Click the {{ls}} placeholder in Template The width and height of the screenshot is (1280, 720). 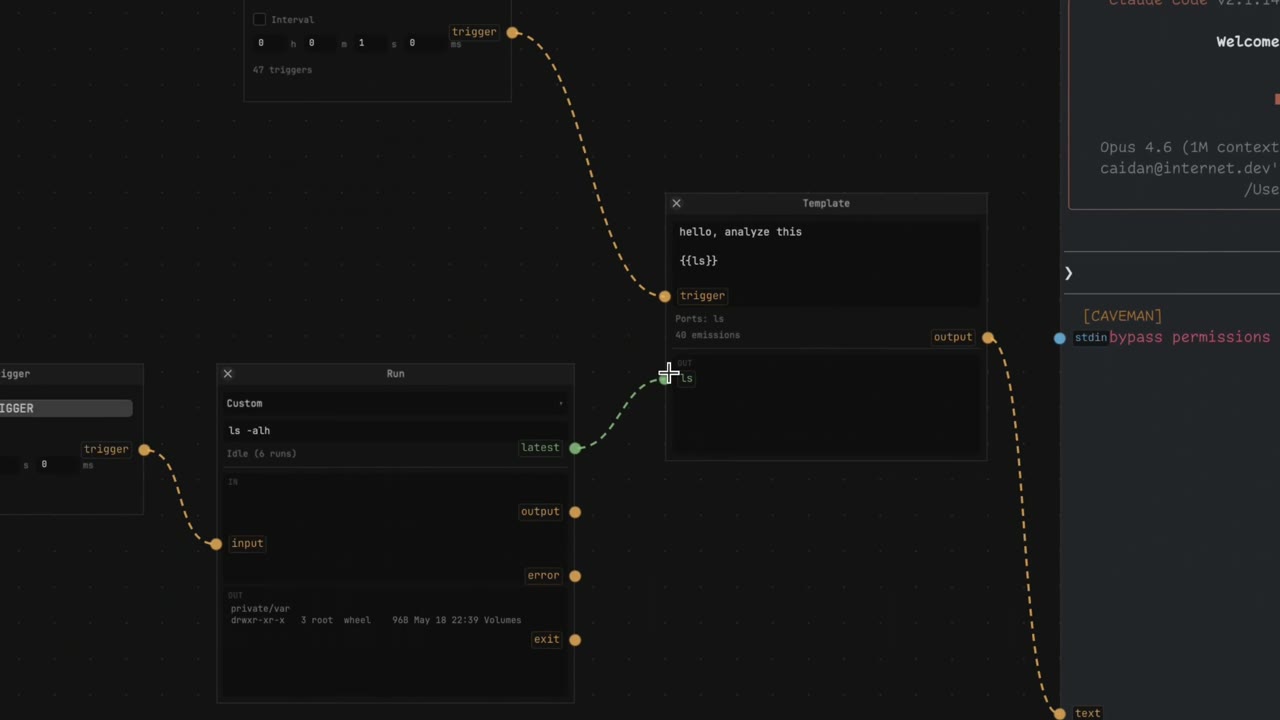698,261
